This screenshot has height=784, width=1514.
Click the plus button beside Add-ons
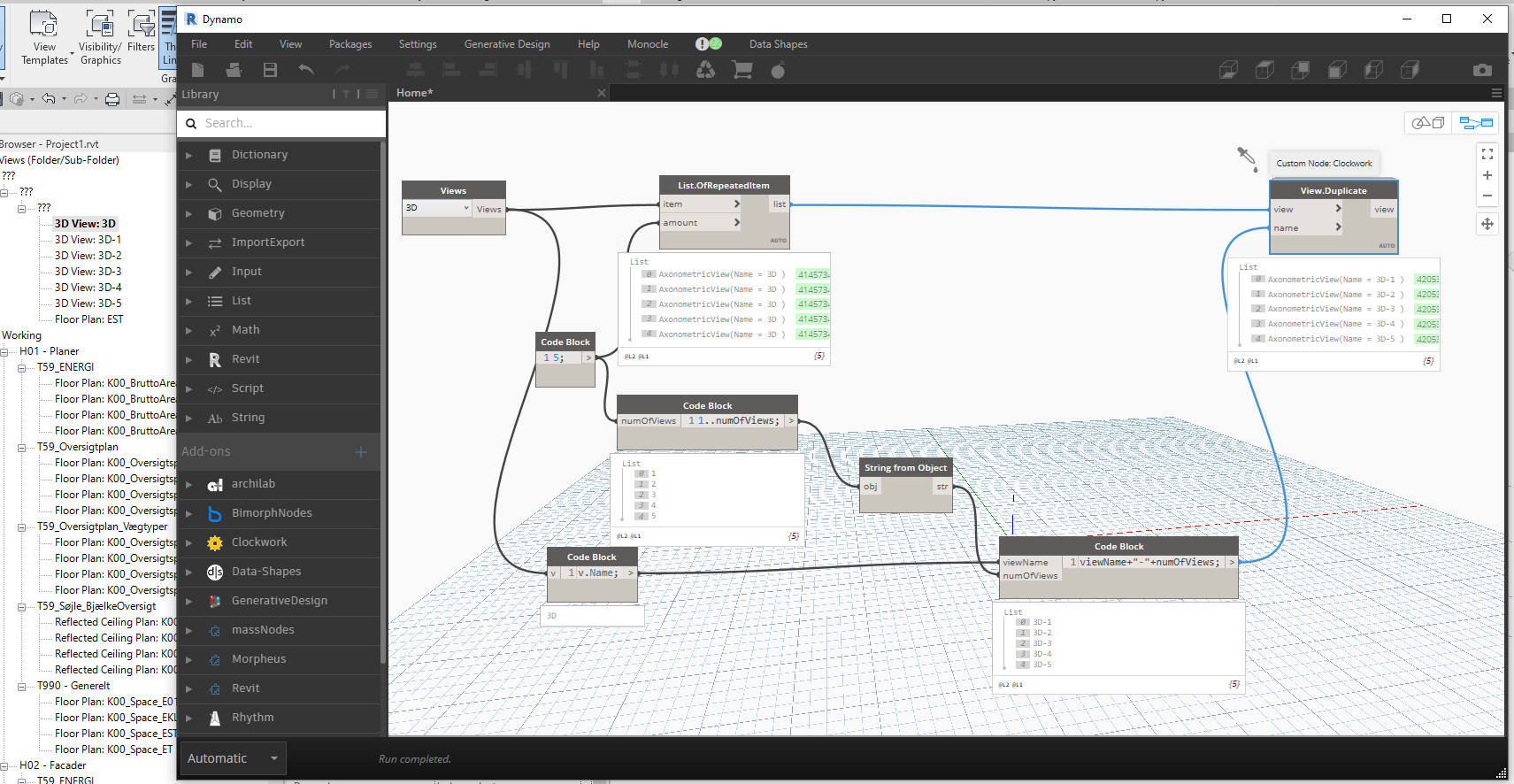click(x=360, y=452)
